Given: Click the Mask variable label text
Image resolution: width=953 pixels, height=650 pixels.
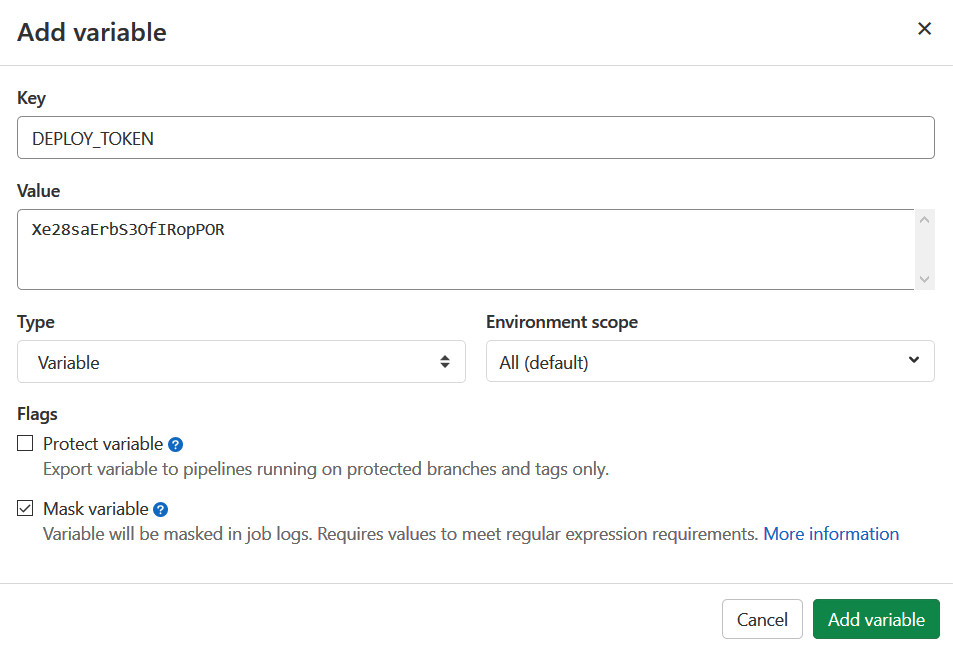Looking at the screenshot, I should [93, 508].
